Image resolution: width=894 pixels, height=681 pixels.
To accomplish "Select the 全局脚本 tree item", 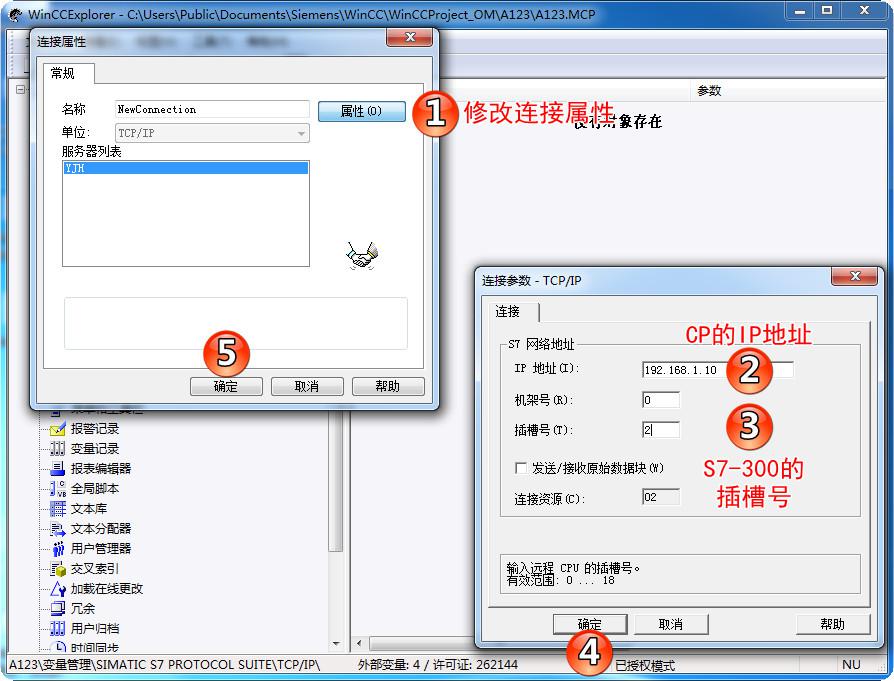I will point(95,488).
